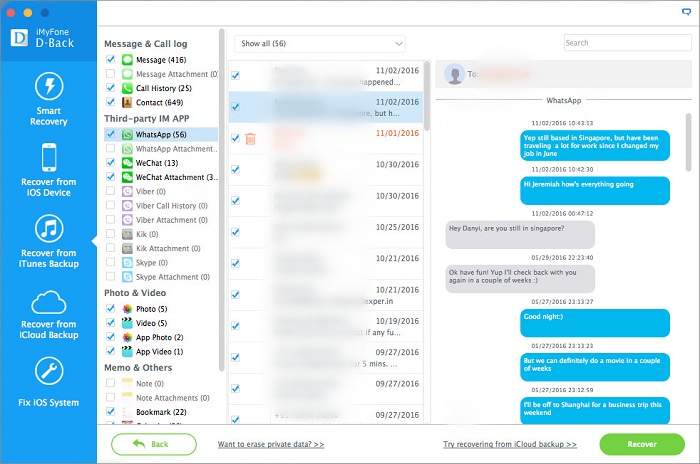
Task: Click the 'Yep still based in Singapore' message bubble
Action: click(x=595, y=145)
